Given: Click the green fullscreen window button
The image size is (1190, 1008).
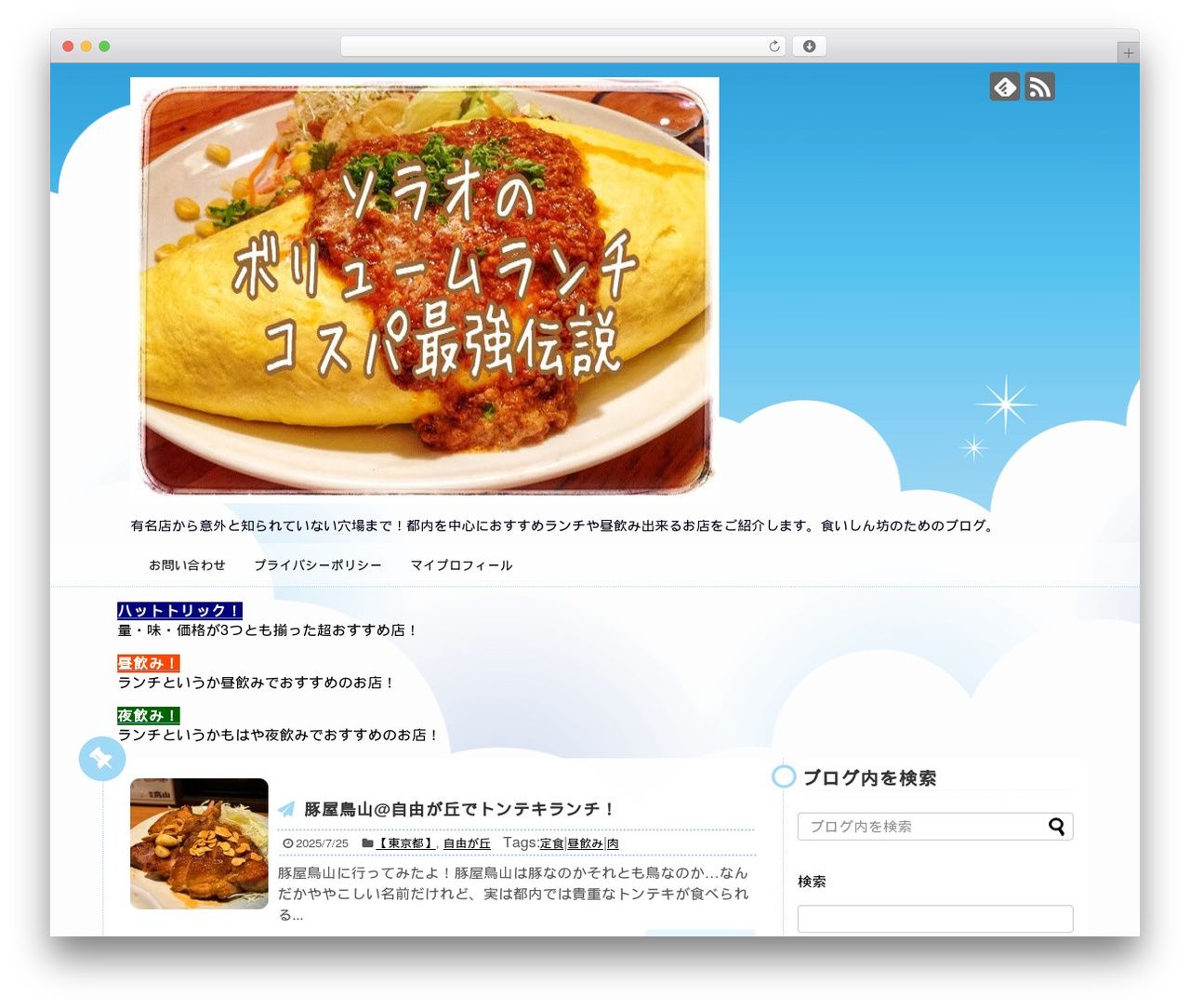Looking at the screenshot, I should click(x=104, y=46).
